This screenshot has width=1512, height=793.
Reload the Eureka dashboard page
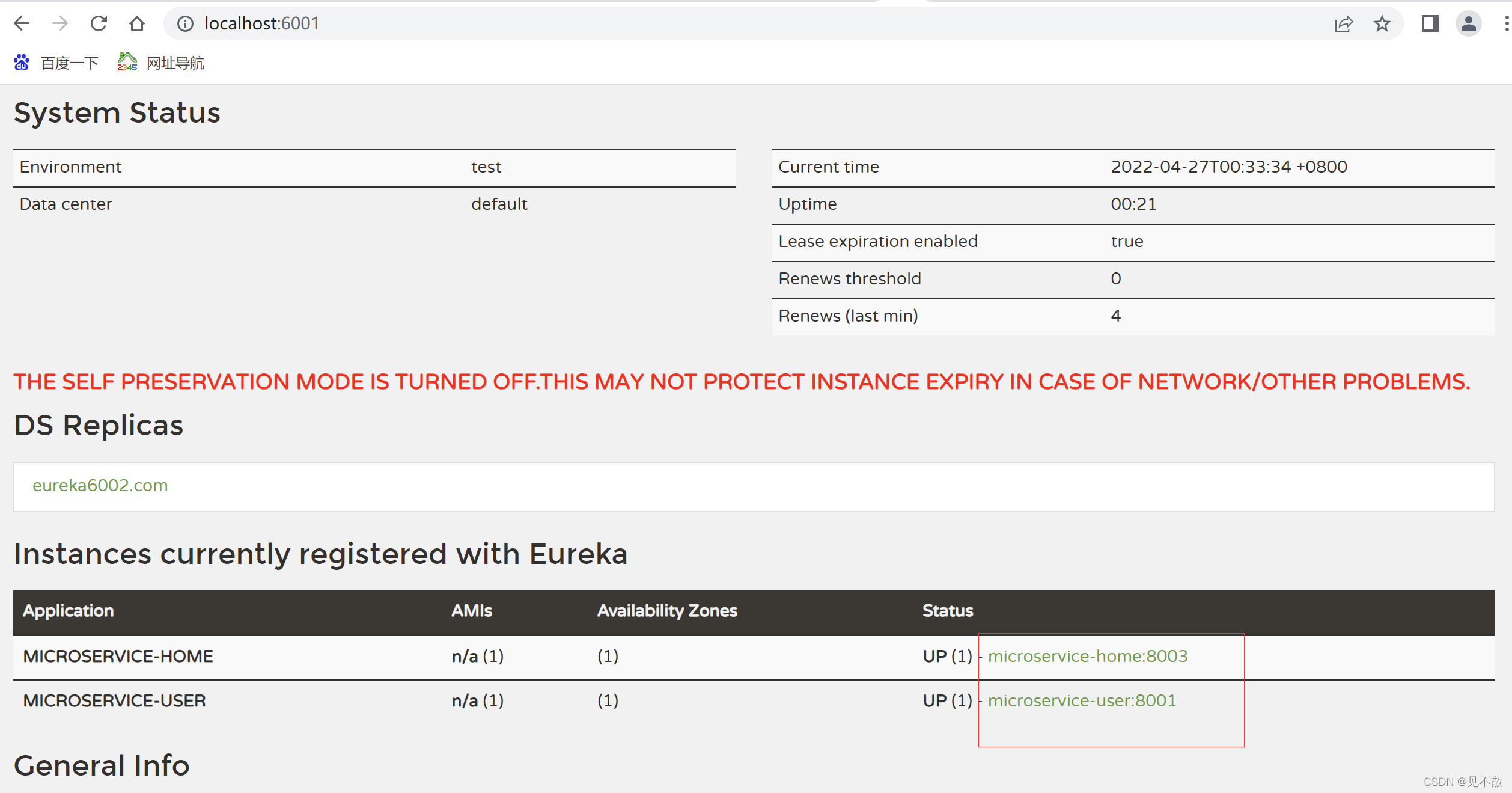point(99,23)
